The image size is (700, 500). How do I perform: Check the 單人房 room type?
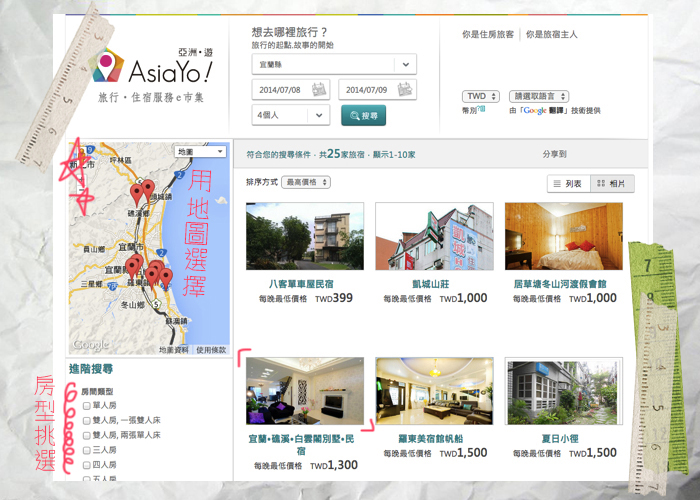click(87, 406)
